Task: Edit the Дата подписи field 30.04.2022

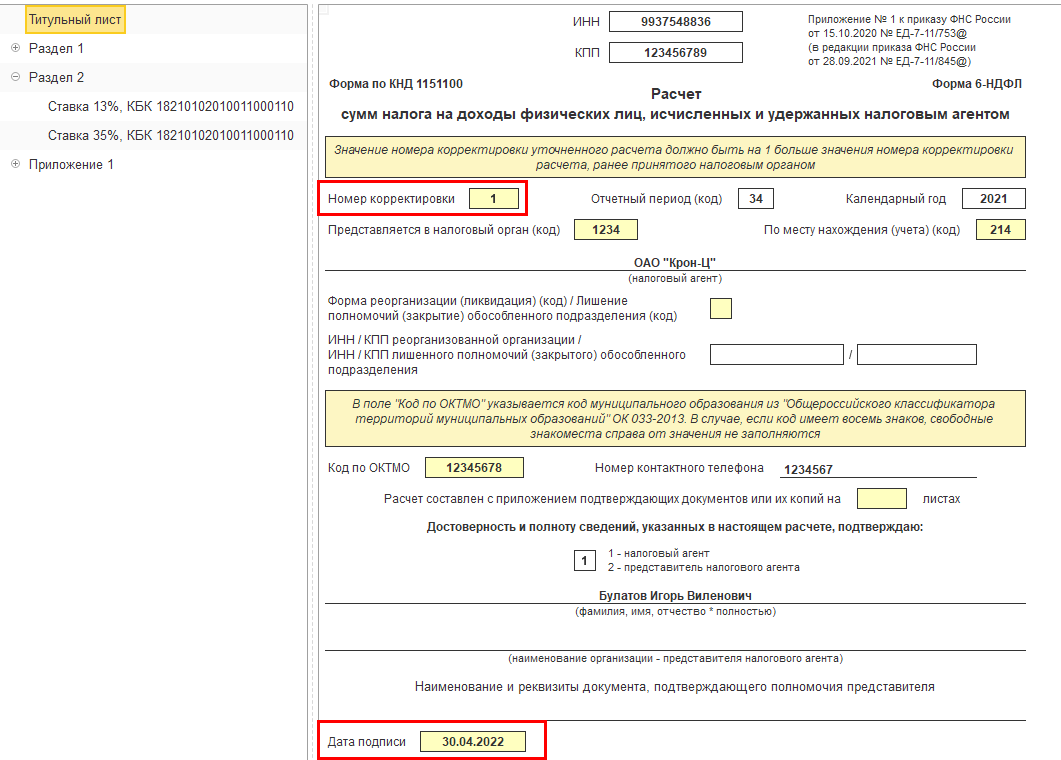Action: [x=472, y=742]
